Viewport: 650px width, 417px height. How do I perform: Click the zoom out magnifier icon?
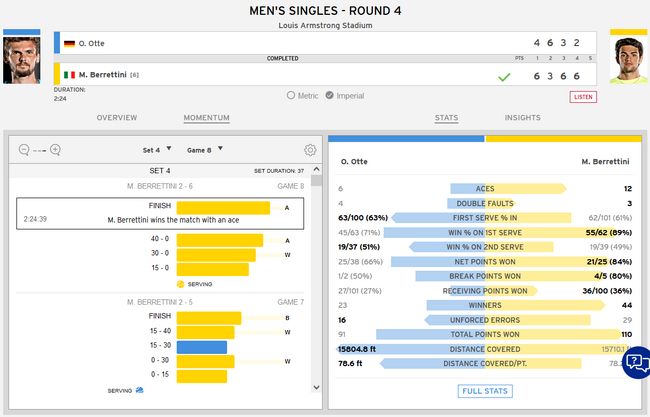(x=24, y=150)
